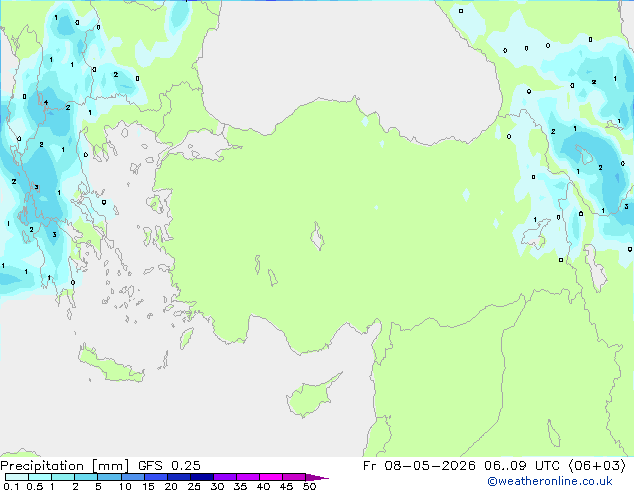
Task: Click the '10' legend scale label
Action: 125,486
